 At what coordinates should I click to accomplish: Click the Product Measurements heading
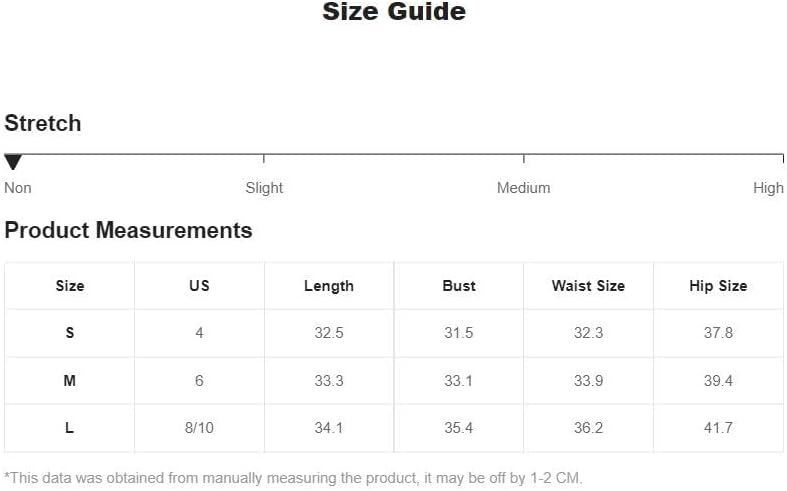128,231
